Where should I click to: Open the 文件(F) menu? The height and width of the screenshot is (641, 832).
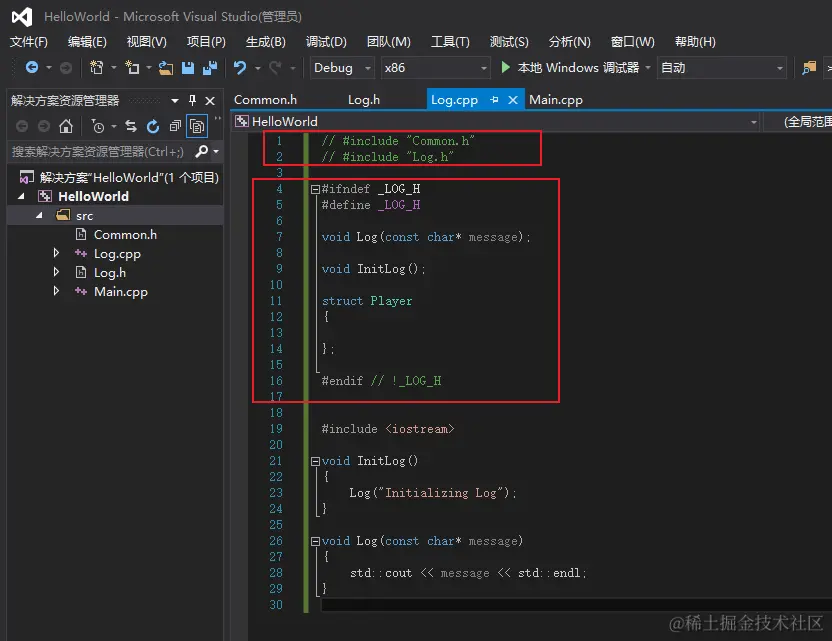tap(29, 42)
